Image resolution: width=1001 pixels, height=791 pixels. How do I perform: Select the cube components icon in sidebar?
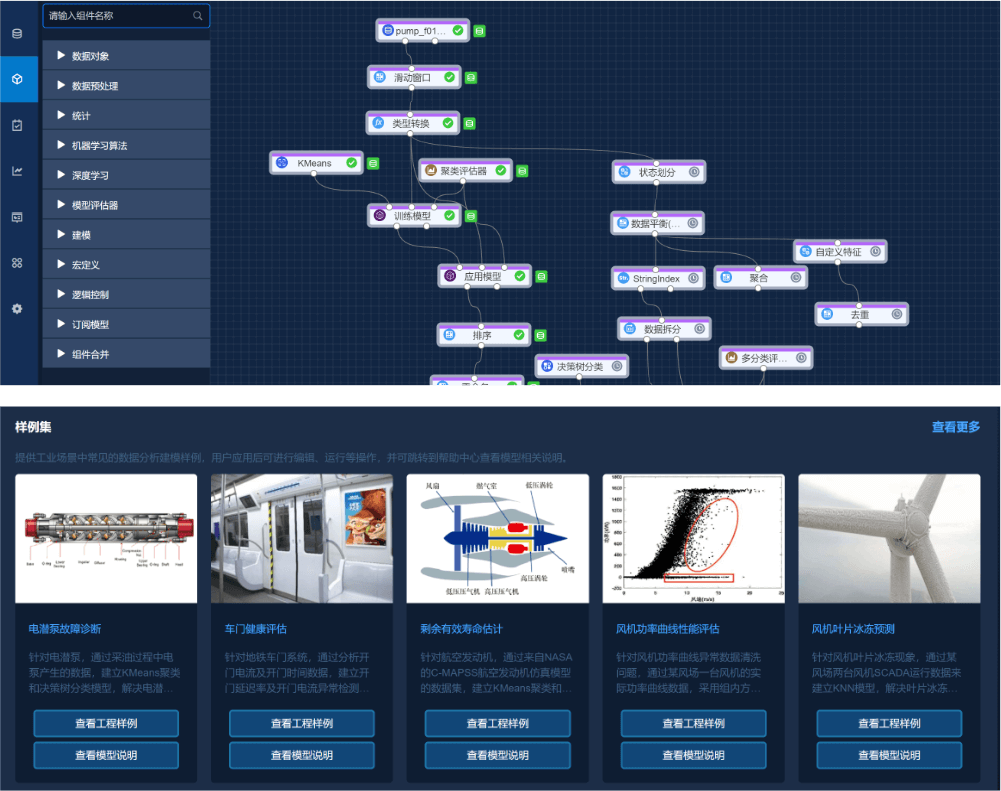click(x=16, y=79)
